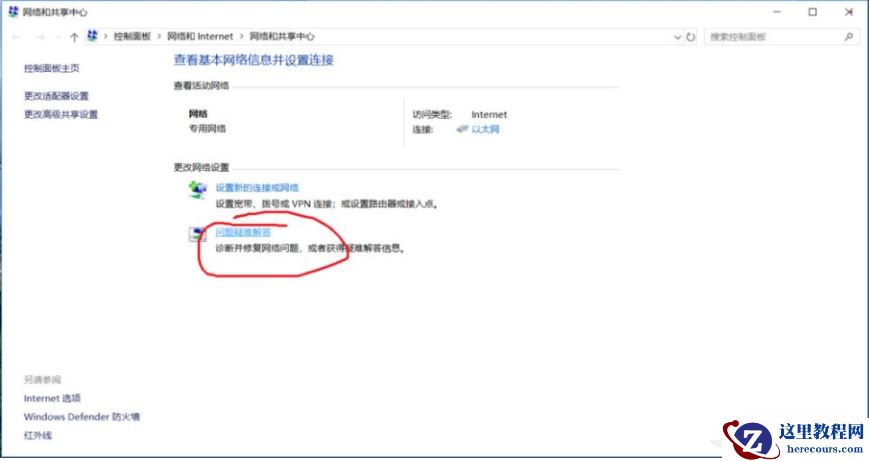Click the troubleshoot problems icon
869x461 pixels.
coord(197,234)
